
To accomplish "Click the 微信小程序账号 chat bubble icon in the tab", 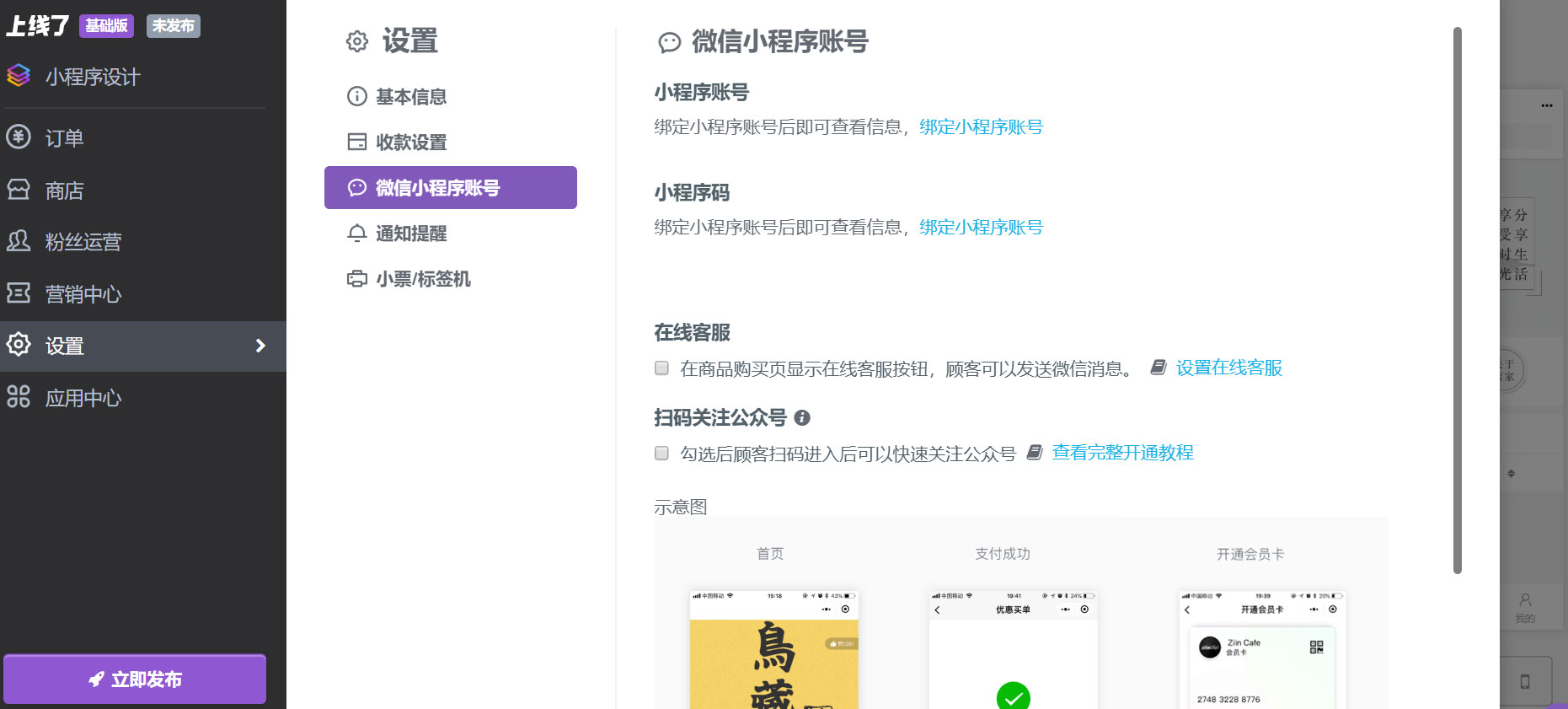I will click(x=357, y=187).
